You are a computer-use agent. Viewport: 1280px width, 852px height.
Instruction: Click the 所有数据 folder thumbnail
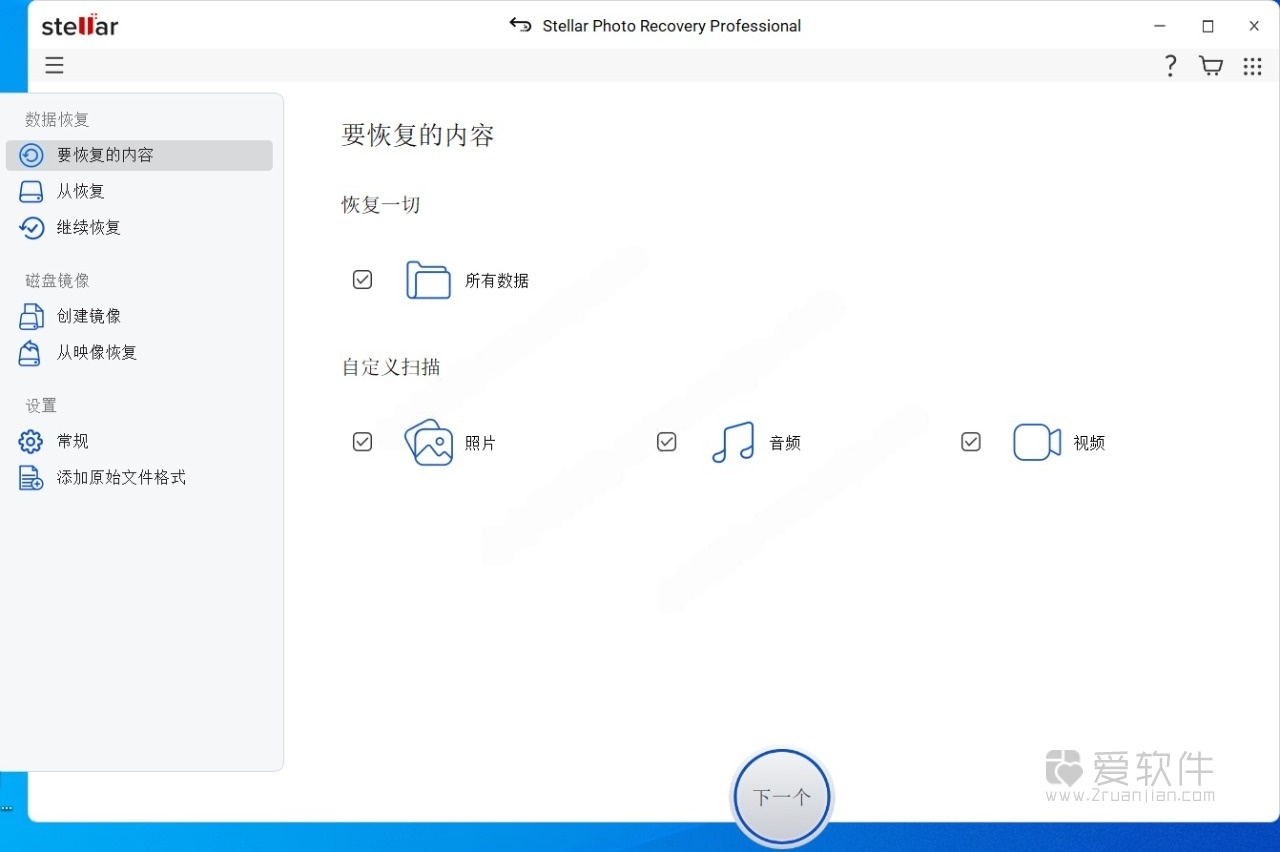coord(428,280)
